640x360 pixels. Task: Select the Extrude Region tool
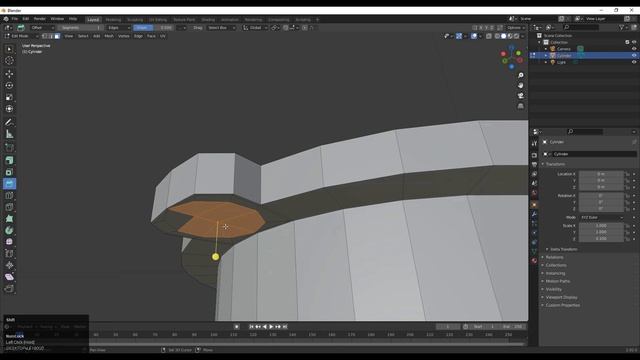[x=9, y=160]
